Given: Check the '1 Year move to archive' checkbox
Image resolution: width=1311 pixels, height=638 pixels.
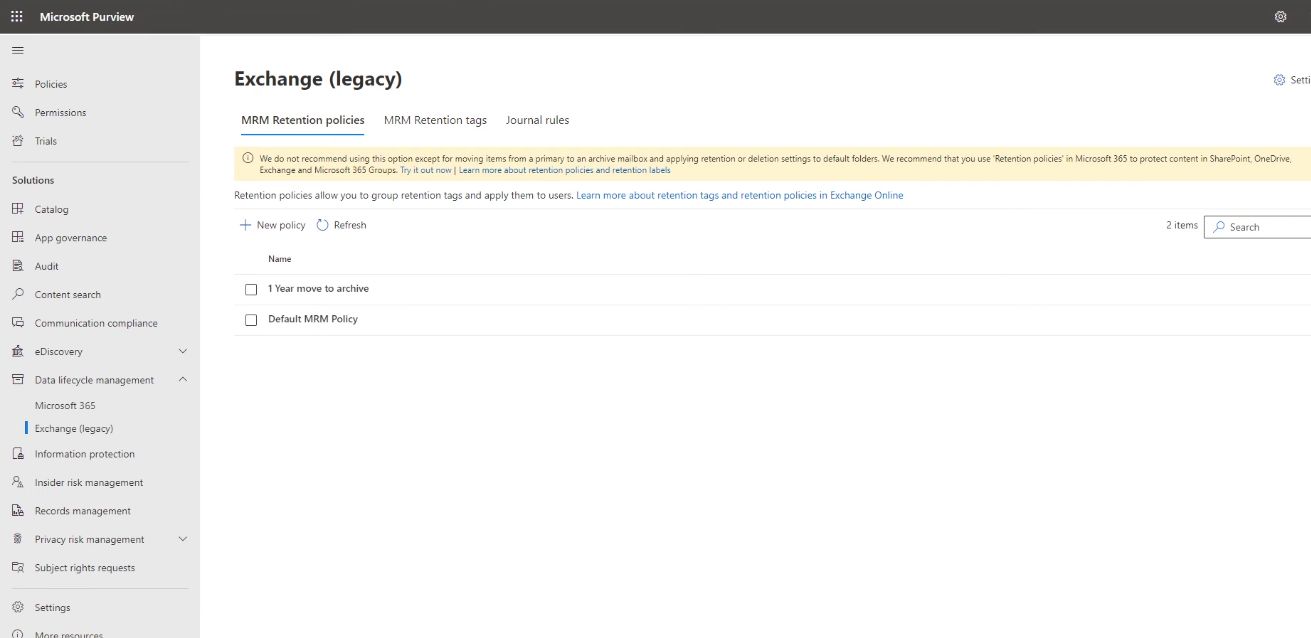Looking at the screenshot, I should click(250, 288).
